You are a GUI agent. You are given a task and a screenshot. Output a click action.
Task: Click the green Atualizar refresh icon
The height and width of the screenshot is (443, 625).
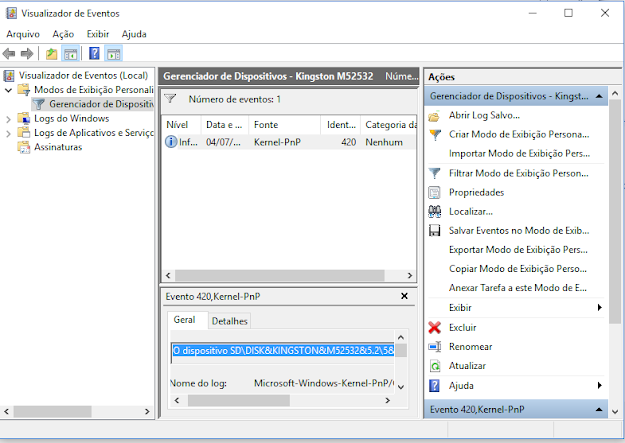point(435,366)
